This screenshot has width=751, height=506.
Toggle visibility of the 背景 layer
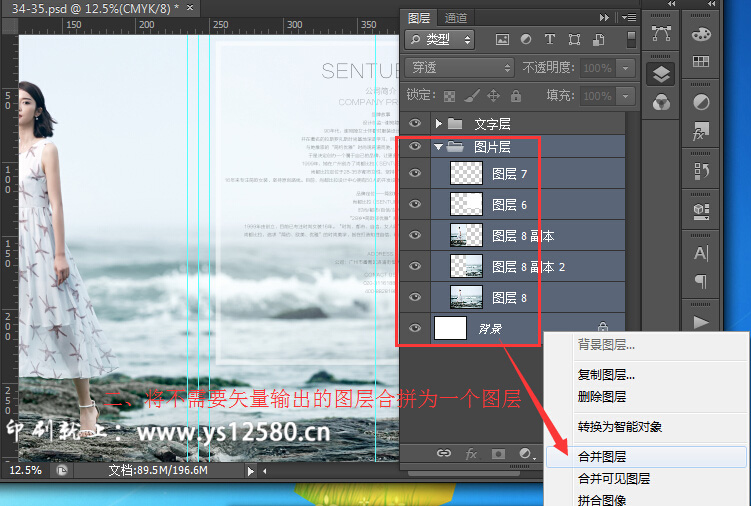416,327
